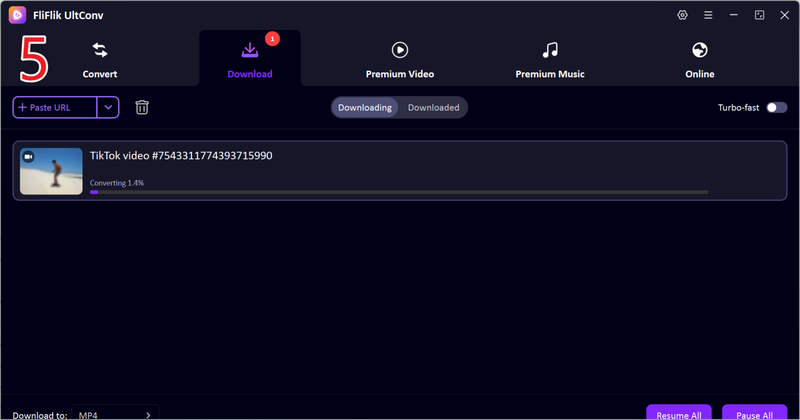Open the Premium Music tab
The height and width of the screenshot is (420, 800).
pyautogui.click(x=550, y=58)
